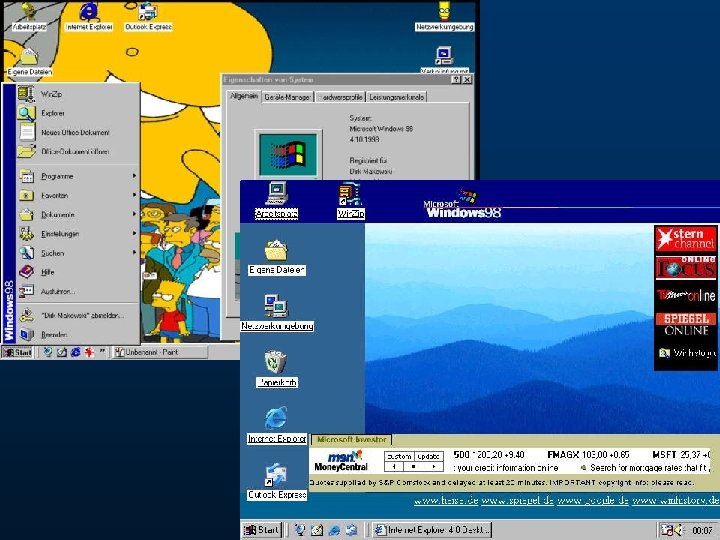Image resolution: width=720 pixels, height=540 pixels.
Task: Switch to the Hardwareprofile tab
Action: coord(340,97)
